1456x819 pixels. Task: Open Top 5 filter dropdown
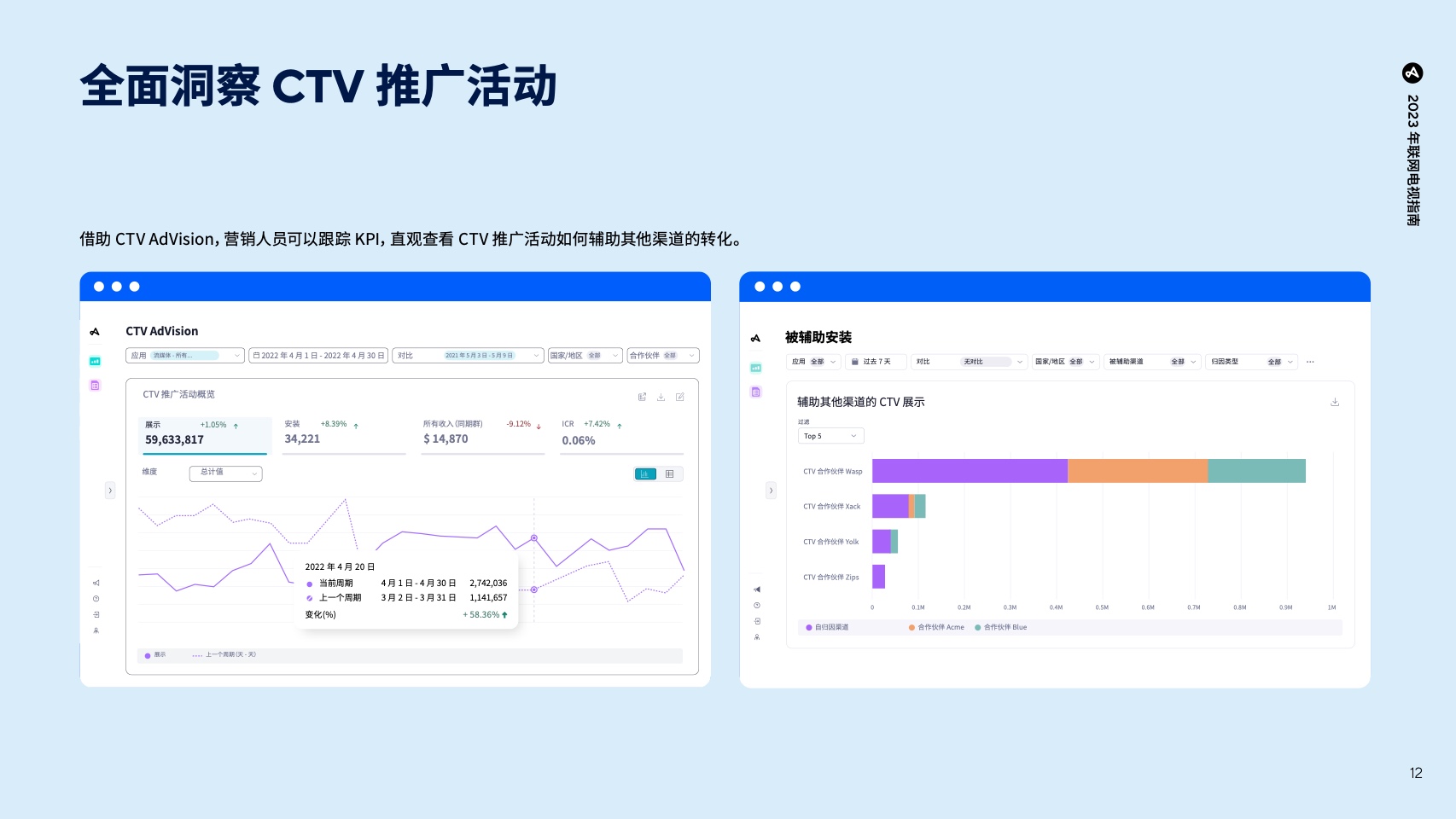click(830, 436)
